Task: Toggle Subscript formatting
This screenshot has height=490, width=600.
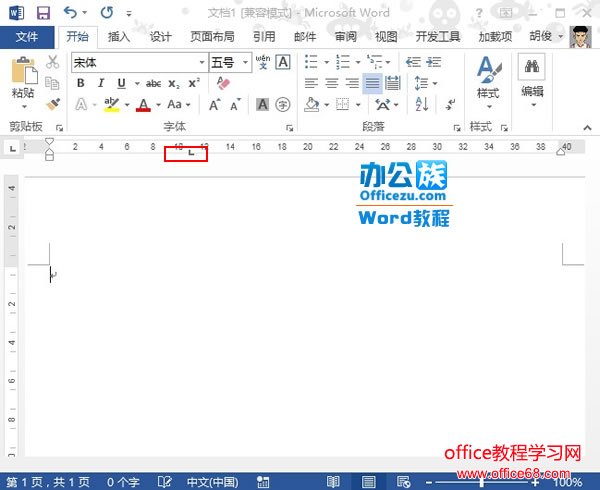Action: click(174, 84)
